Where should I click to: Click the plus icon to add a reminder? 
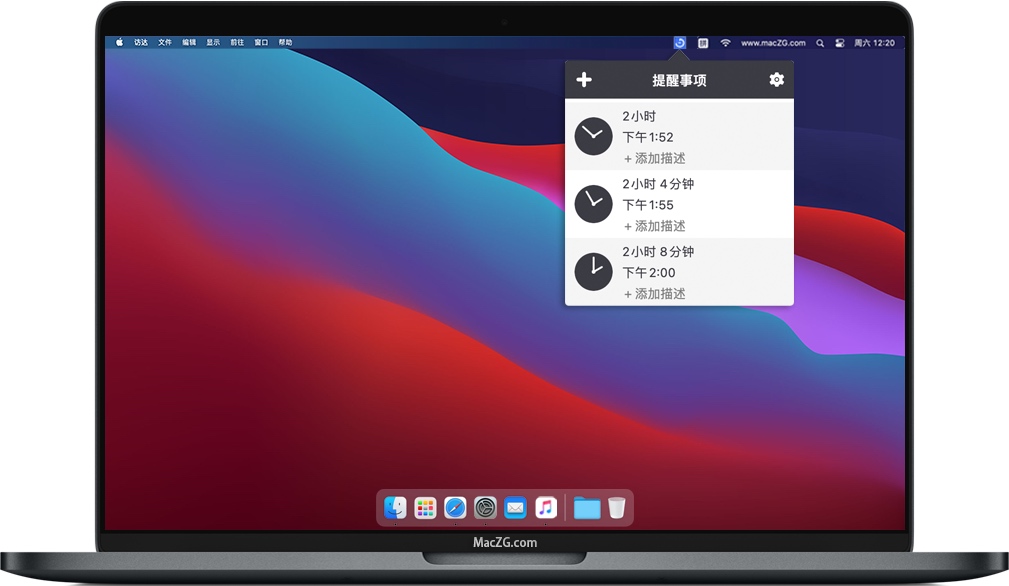[585, 80]
